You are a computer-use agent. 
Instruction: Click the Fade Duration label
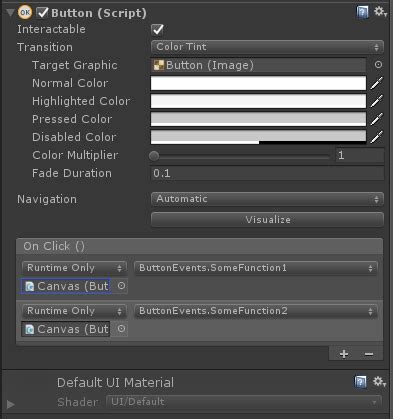point(72,173)
